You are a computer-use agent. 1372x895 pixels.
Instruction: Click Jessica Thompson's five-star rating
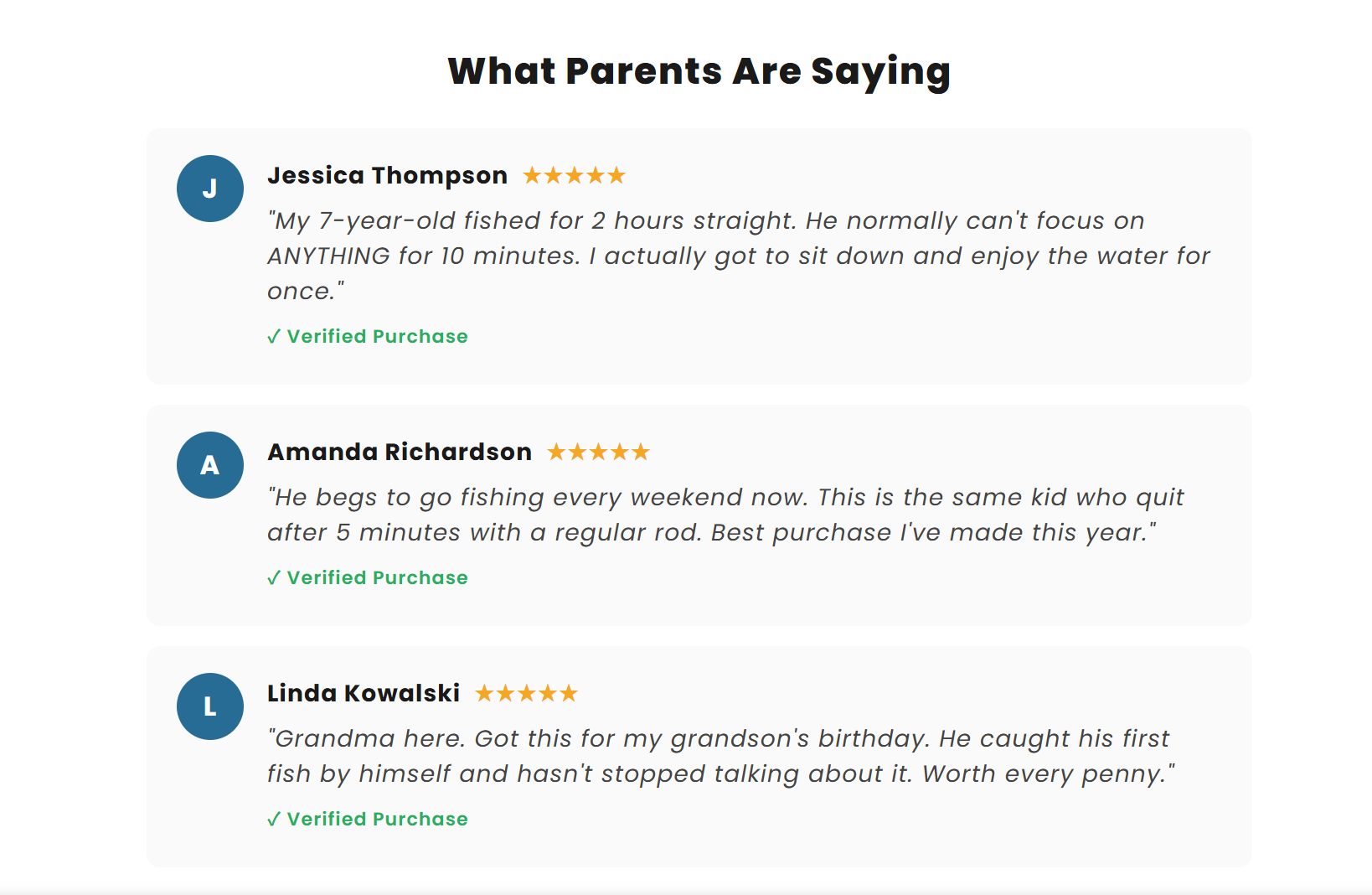coord(575,175)
